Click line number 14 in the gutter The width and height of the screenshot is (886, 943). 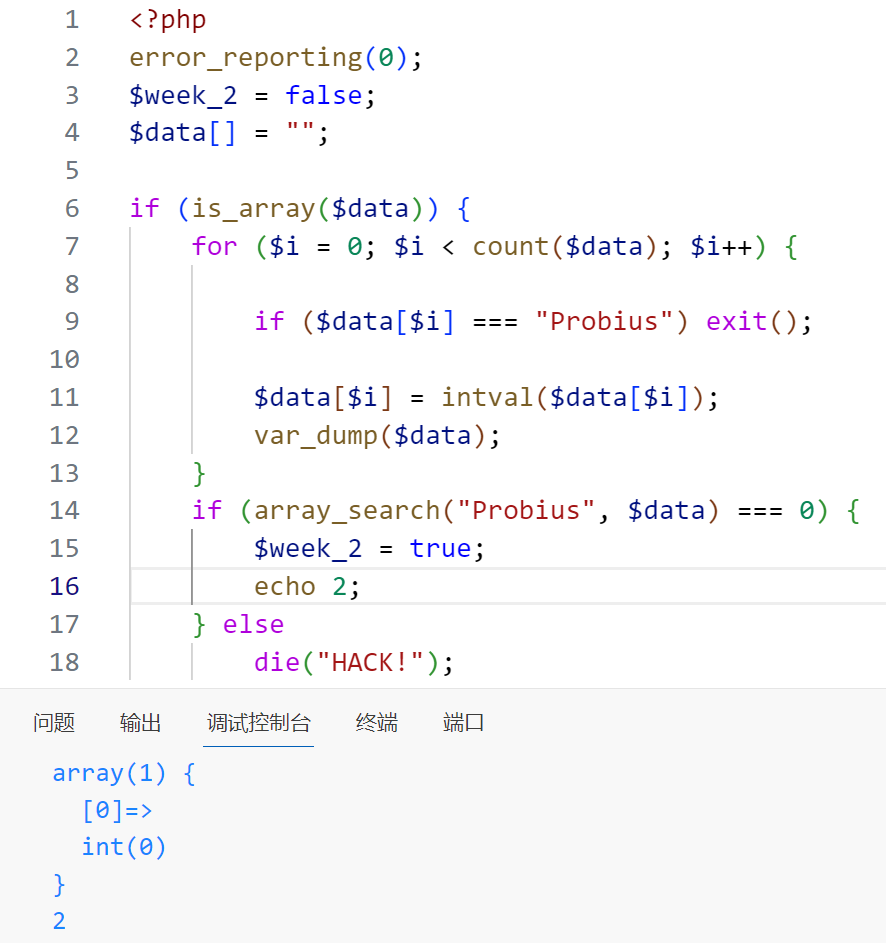(64, 510)
